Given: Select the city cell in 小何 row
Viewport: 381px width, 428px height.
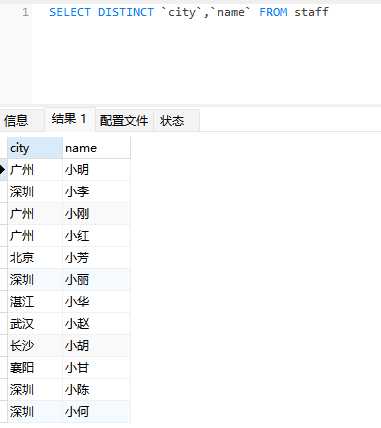Looking at the screenshot, I should tap(35, 412).
